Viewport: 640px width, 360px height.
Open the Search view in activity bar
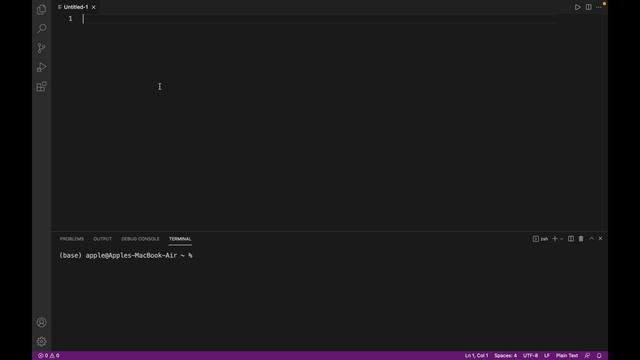point(41,28)
